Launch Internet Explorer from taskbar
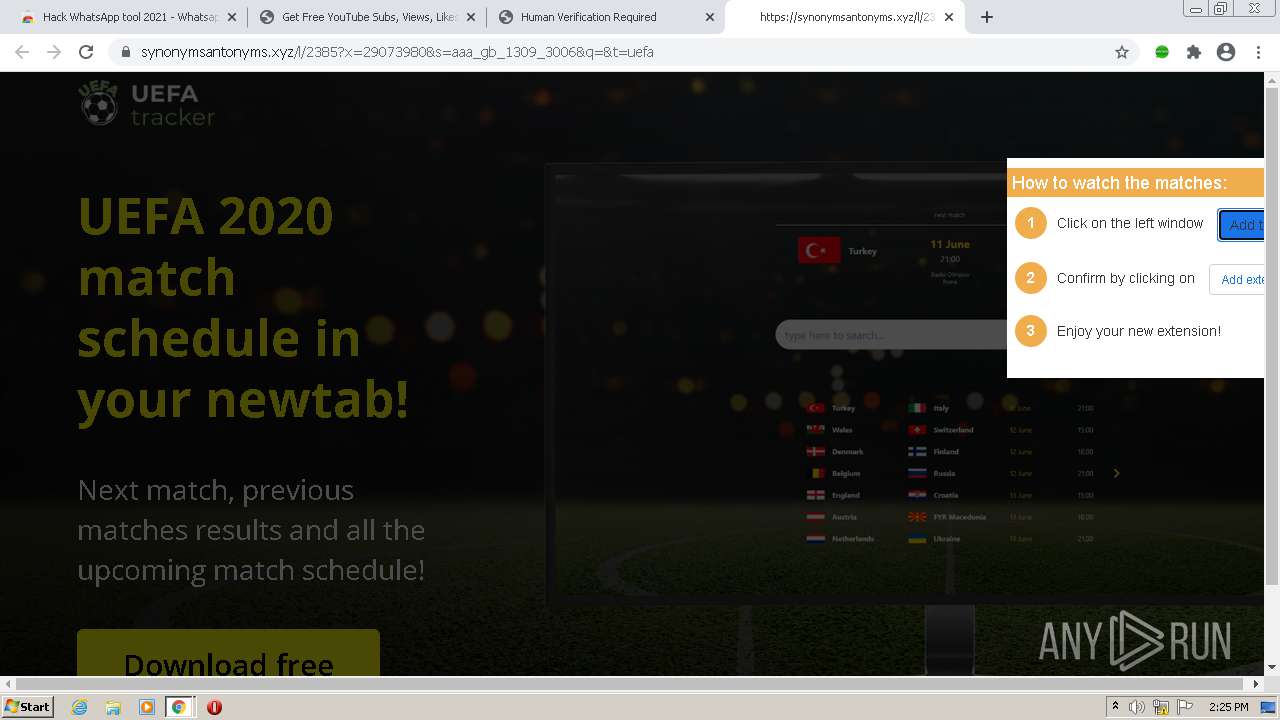 tap(80, 707)
